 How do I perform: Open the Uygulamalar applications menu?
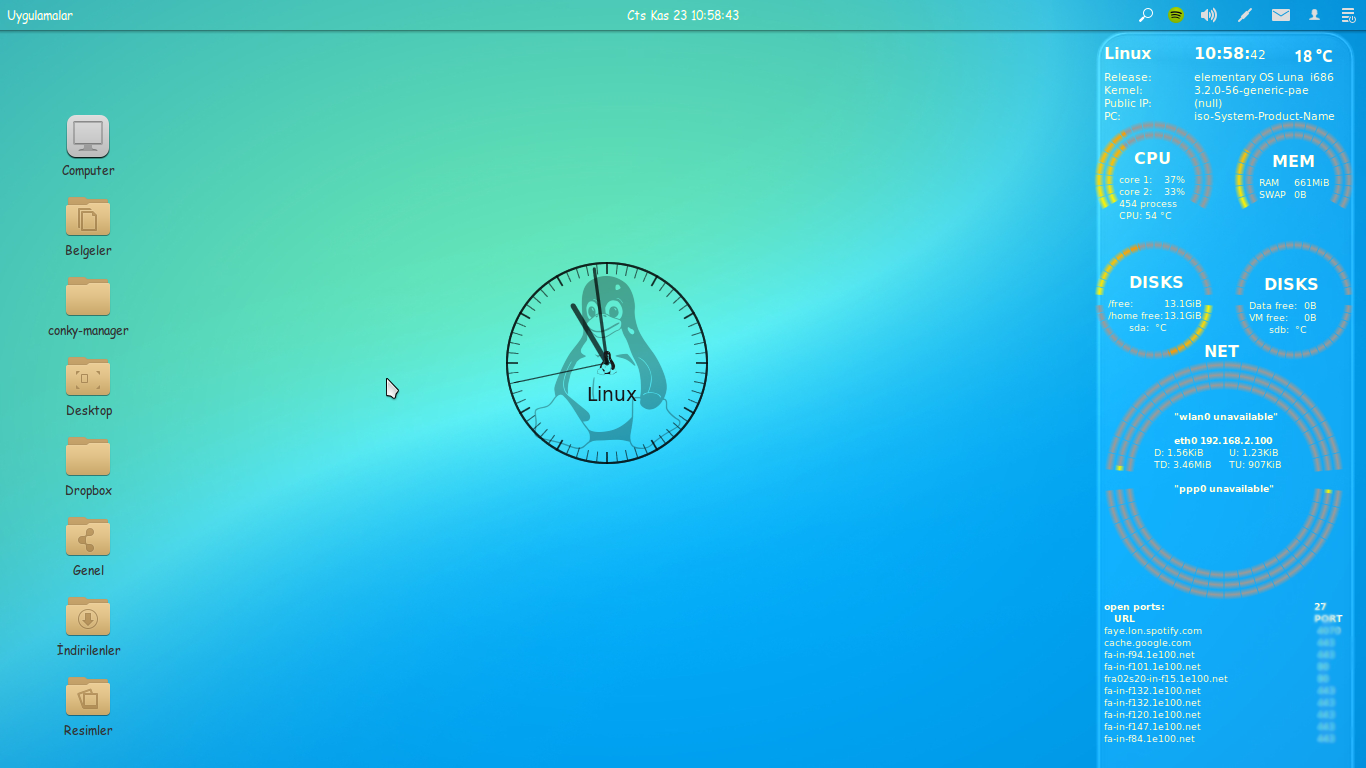(40, 15)
